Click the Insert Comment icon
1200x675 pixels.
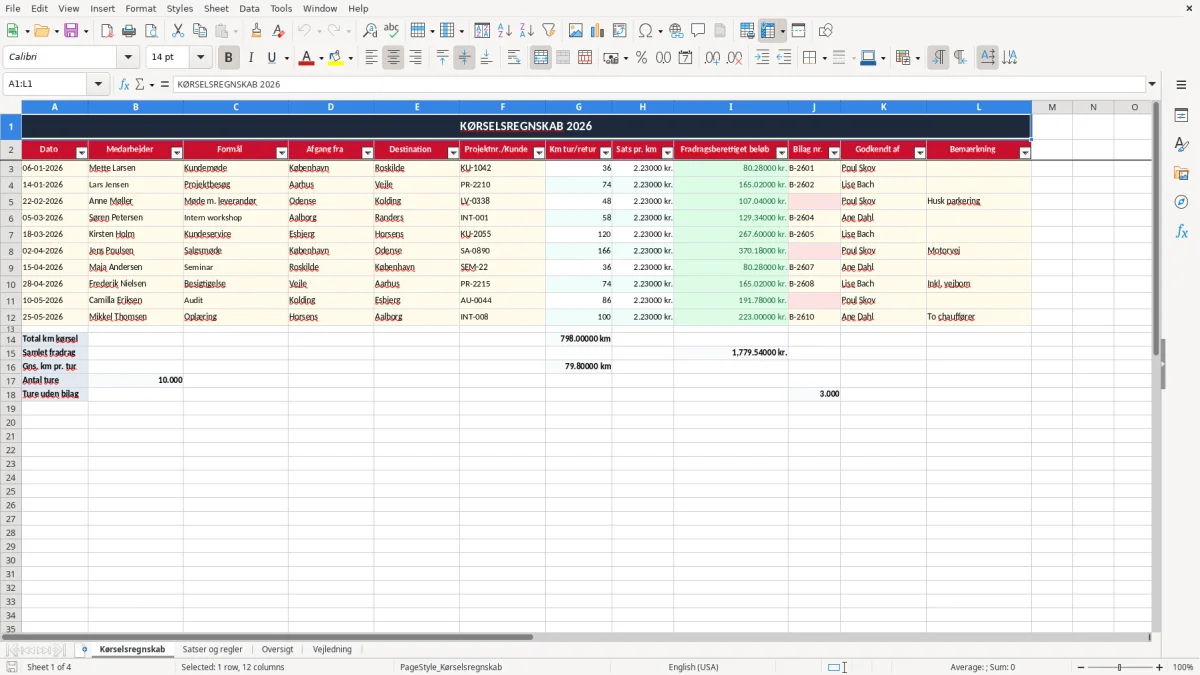[x=698, y=31]
